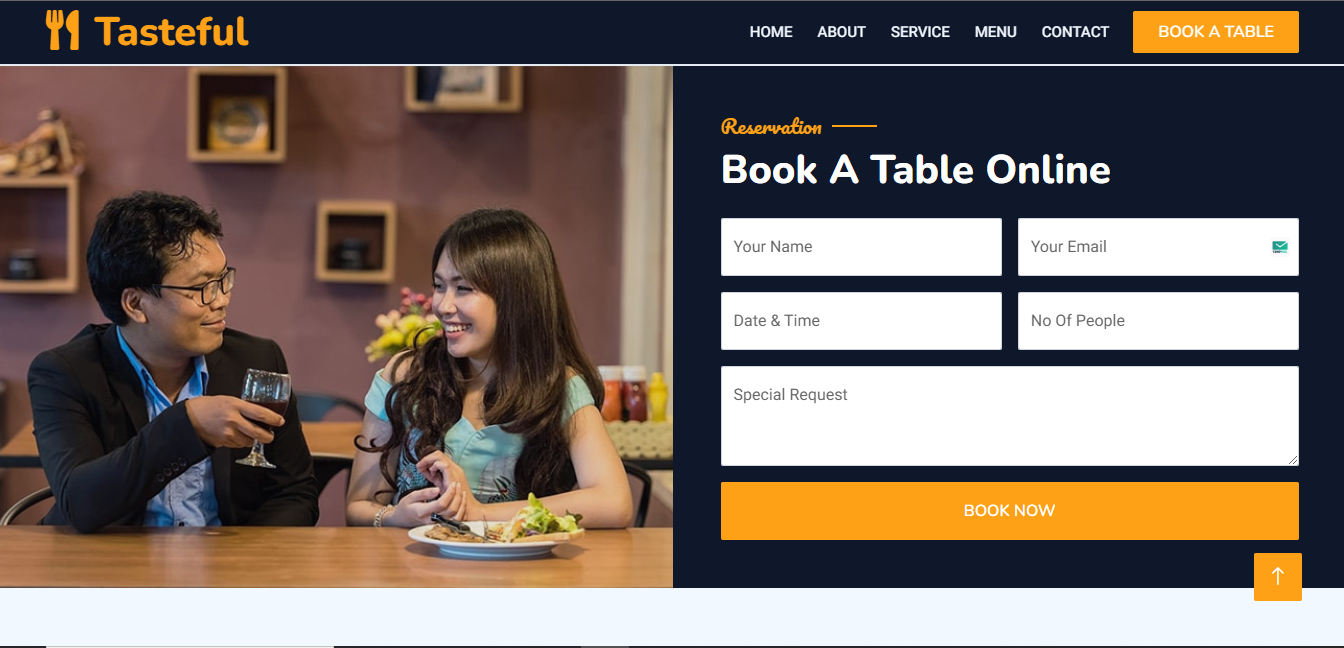The width and height of the screenshot is (1344, 648).
Task: Click the BOOK A TABLE header button
Action: pyautogui.click(x=1216, y=32)
